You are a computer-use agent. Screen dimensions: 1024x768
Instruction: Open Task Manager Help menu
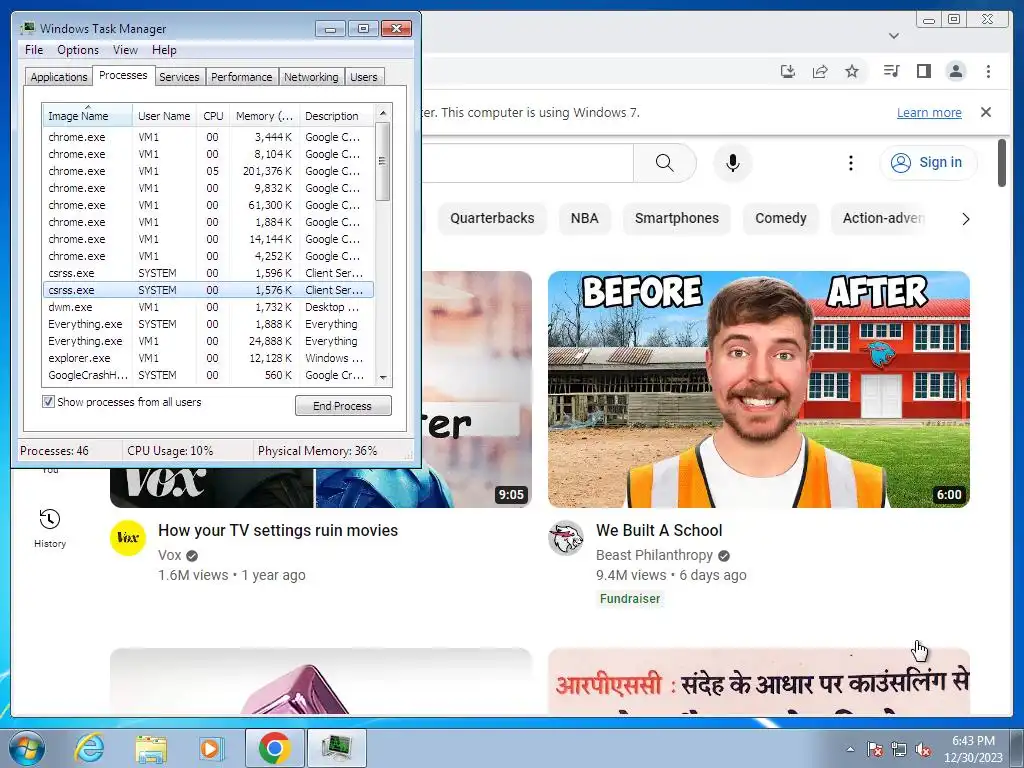pos(164,50)
